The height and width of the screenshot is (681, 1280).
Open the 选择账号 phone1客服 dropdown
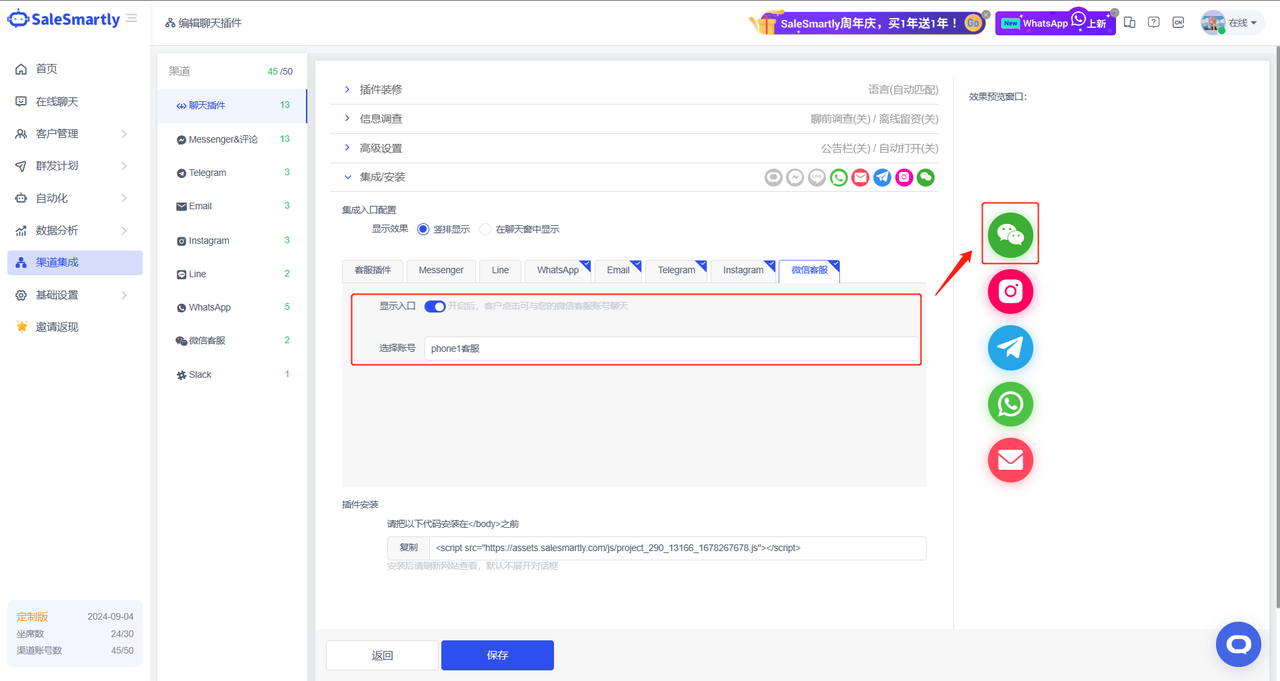pos(671,348)
